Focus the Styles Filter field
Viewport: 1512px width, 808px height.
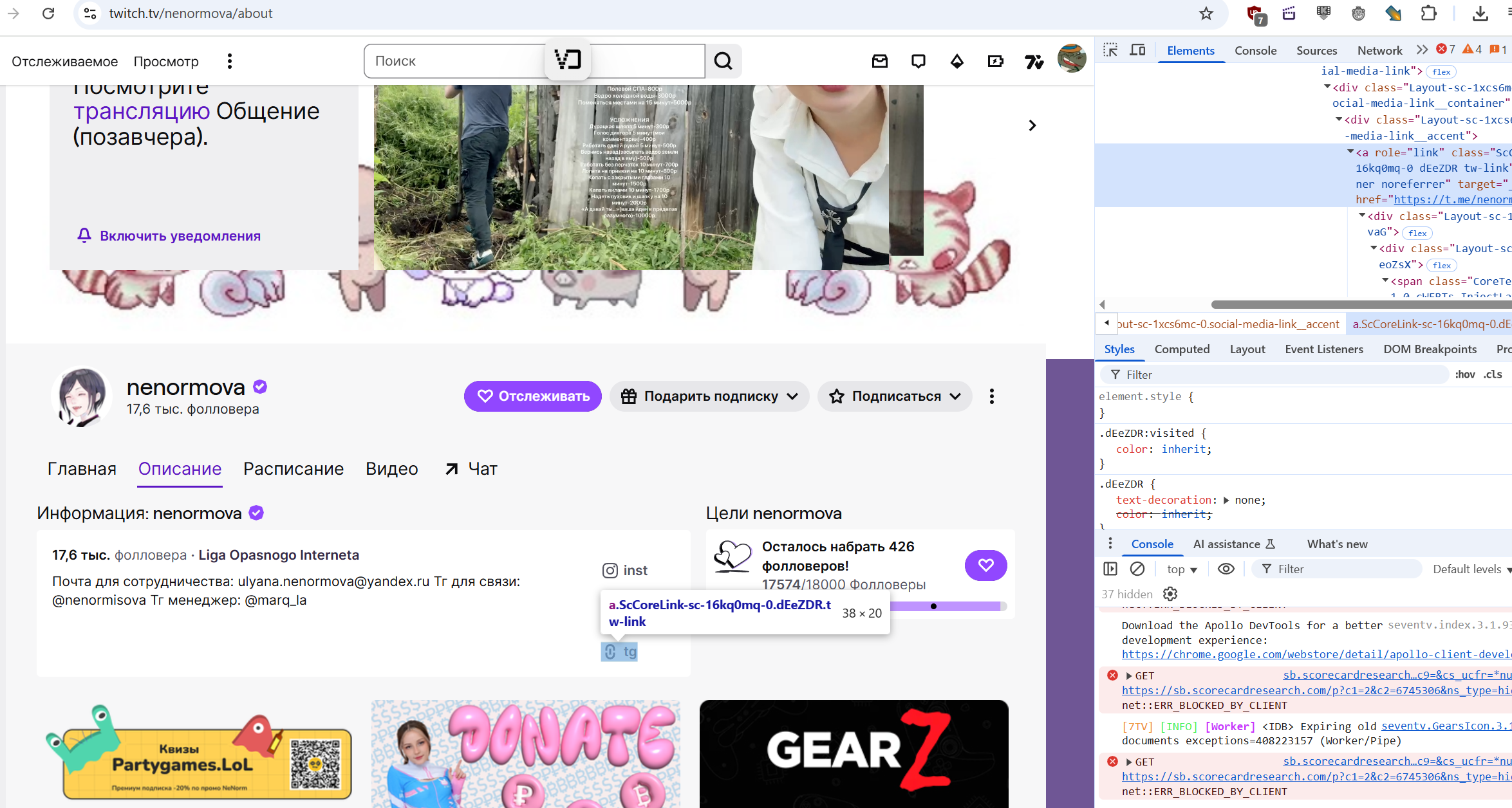(x=1276, y=374)
